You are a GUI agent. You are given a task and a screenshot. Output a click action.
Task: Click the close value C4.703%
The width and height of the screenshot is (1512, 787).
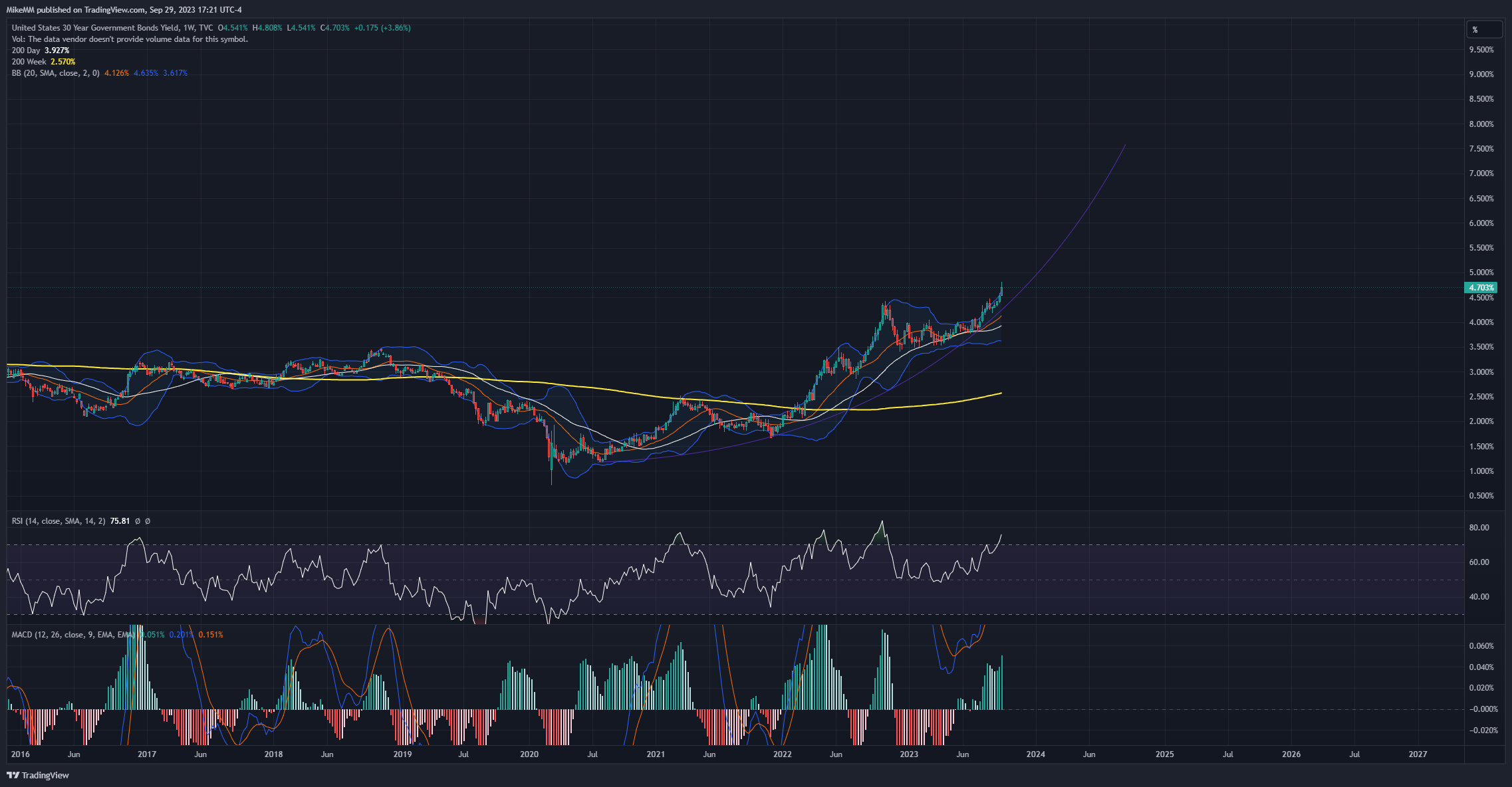click(334, 28)
